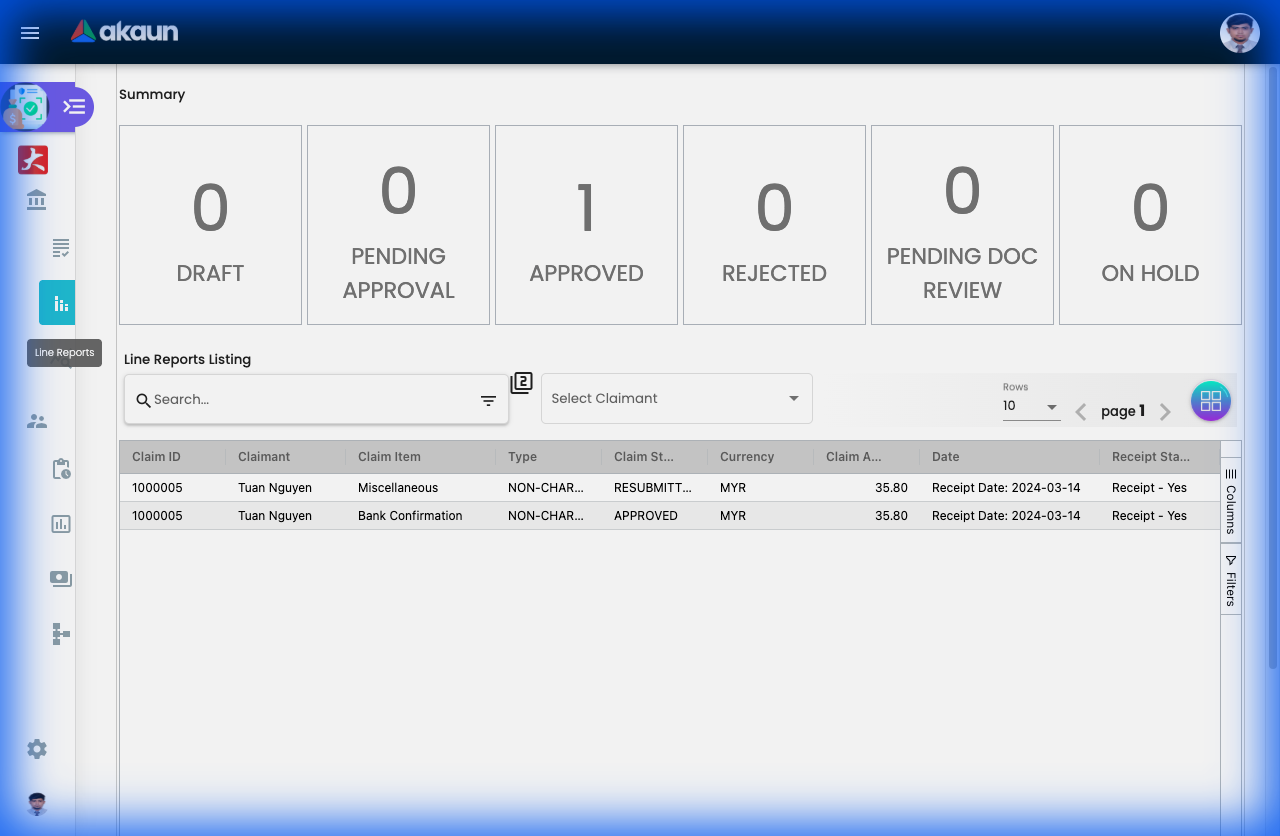Open the claims checklist icon in sidebar

click(x=59, y=247)
